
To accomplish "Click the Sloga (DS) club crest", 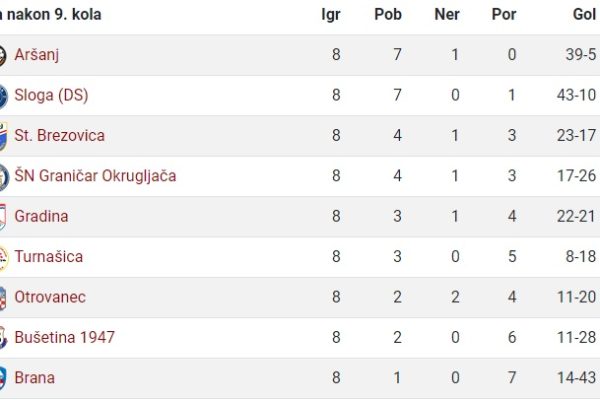I will tap(3, 96).
